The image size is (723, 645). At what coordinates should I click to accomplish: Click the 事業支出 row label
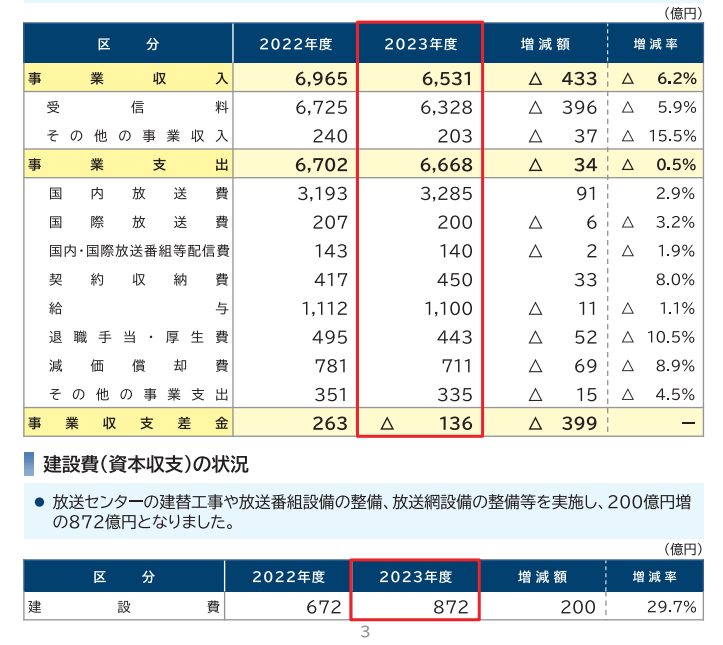point(128,164)
